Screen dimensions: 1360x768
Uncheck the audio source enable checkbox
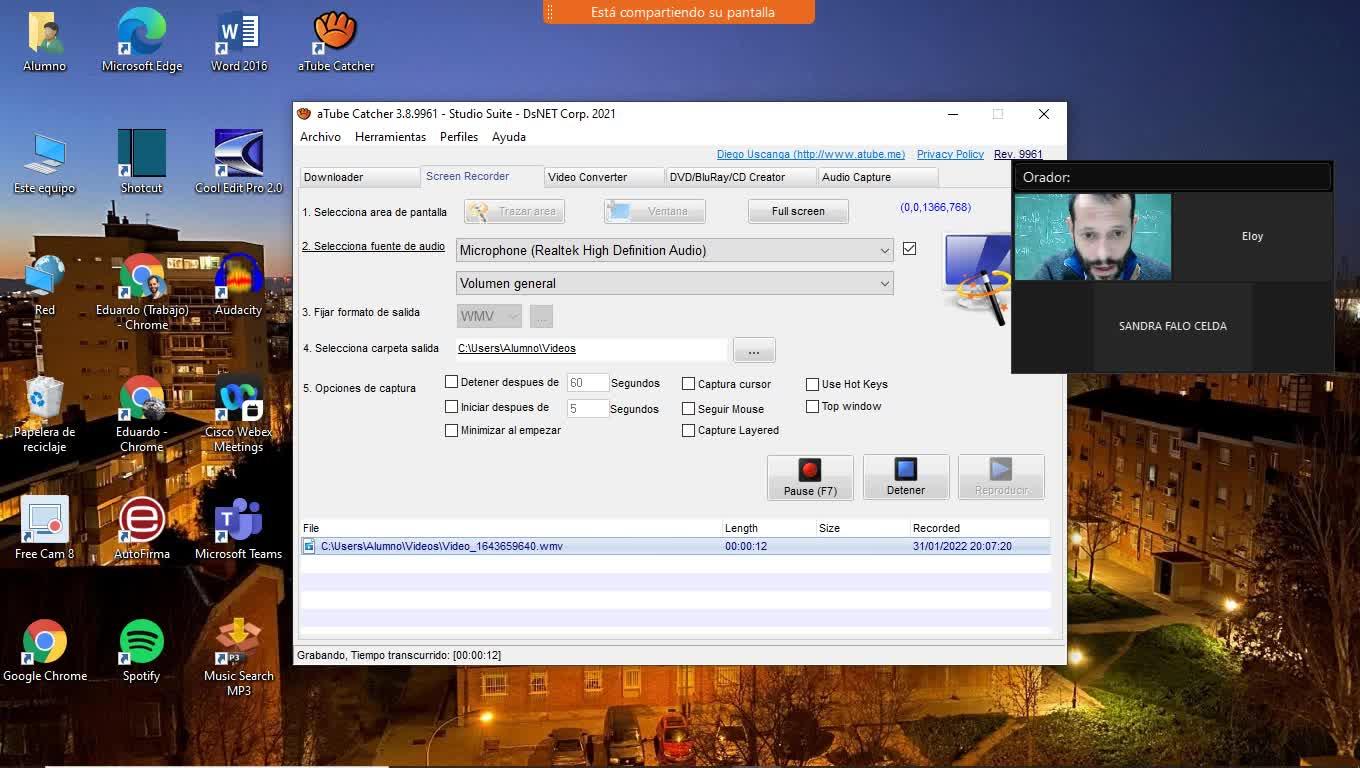point(909,249)
